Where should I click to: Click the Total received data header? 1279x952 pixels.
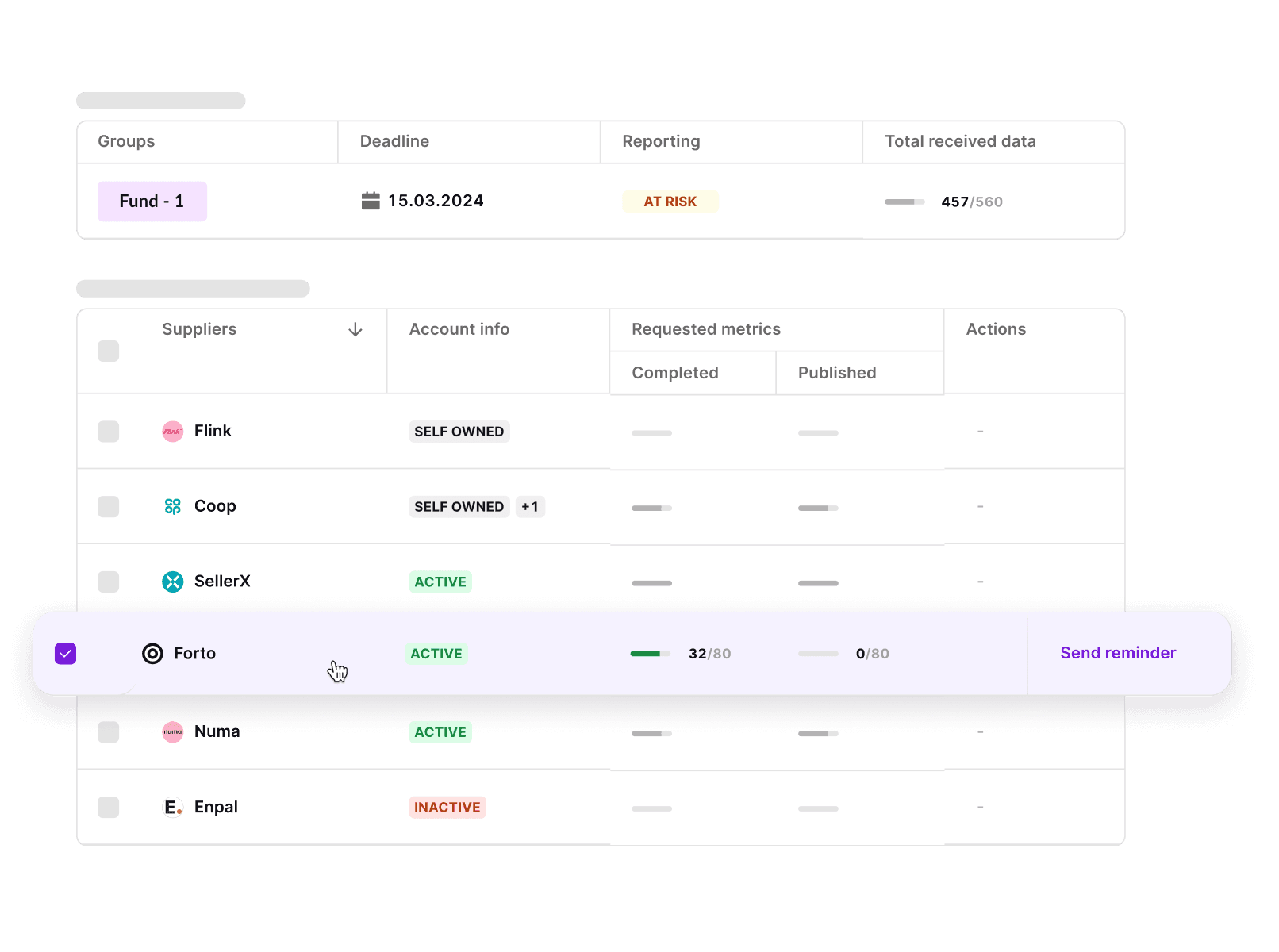pos(960,141)
